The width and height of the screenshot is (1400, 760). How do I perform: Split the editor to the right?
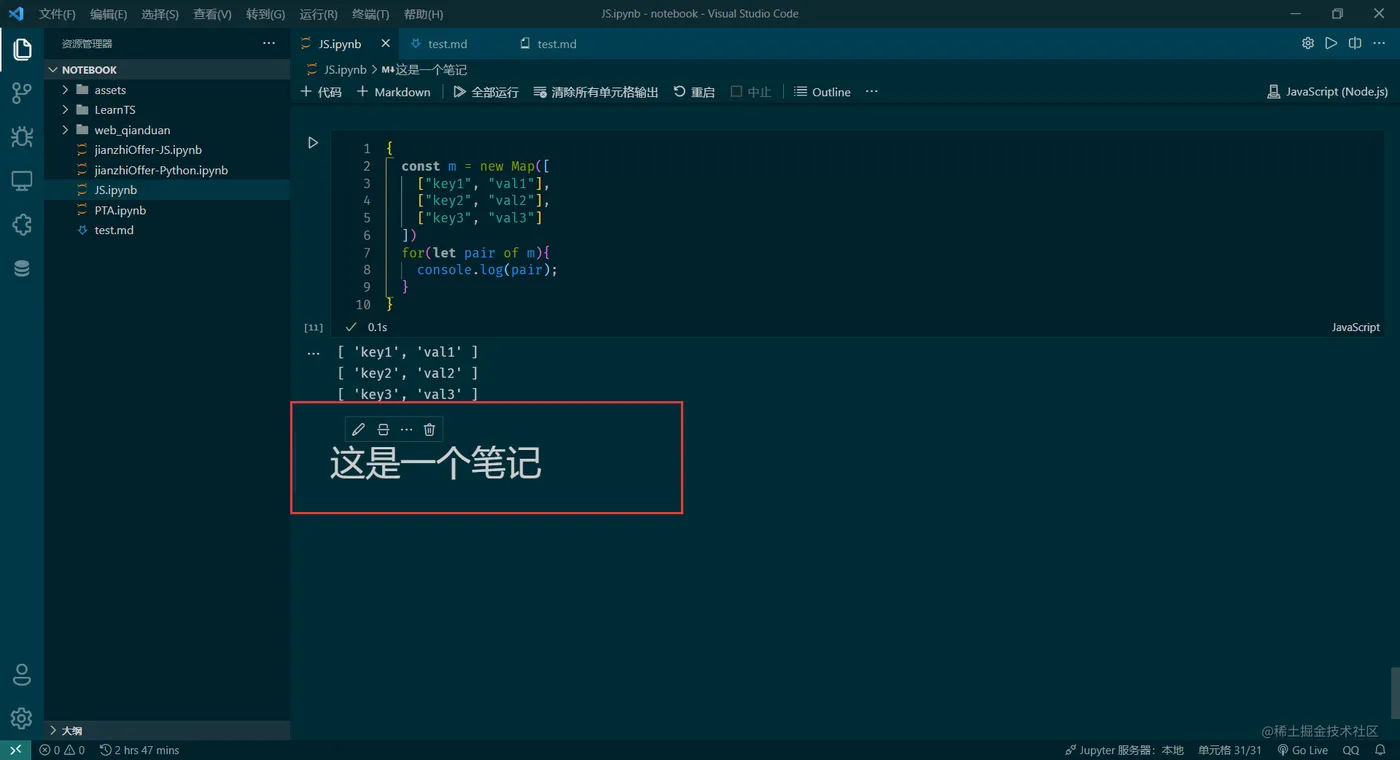tap(1355, 43)
